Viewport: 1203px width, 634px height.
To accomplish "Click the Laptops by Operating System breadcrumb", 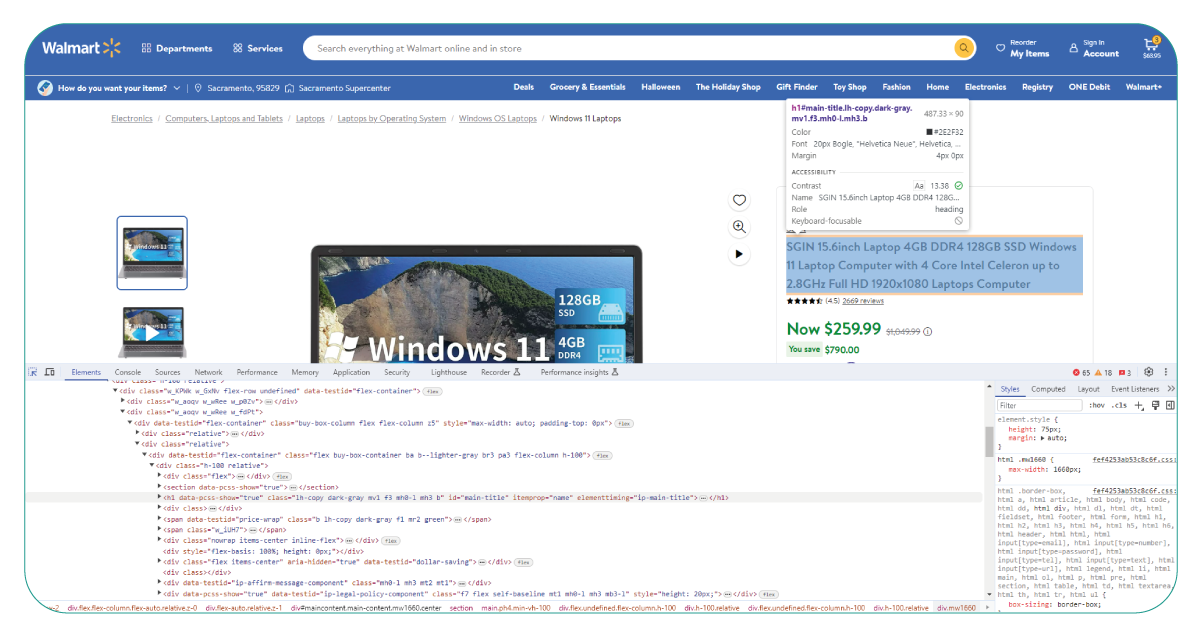I will point(392,118).
